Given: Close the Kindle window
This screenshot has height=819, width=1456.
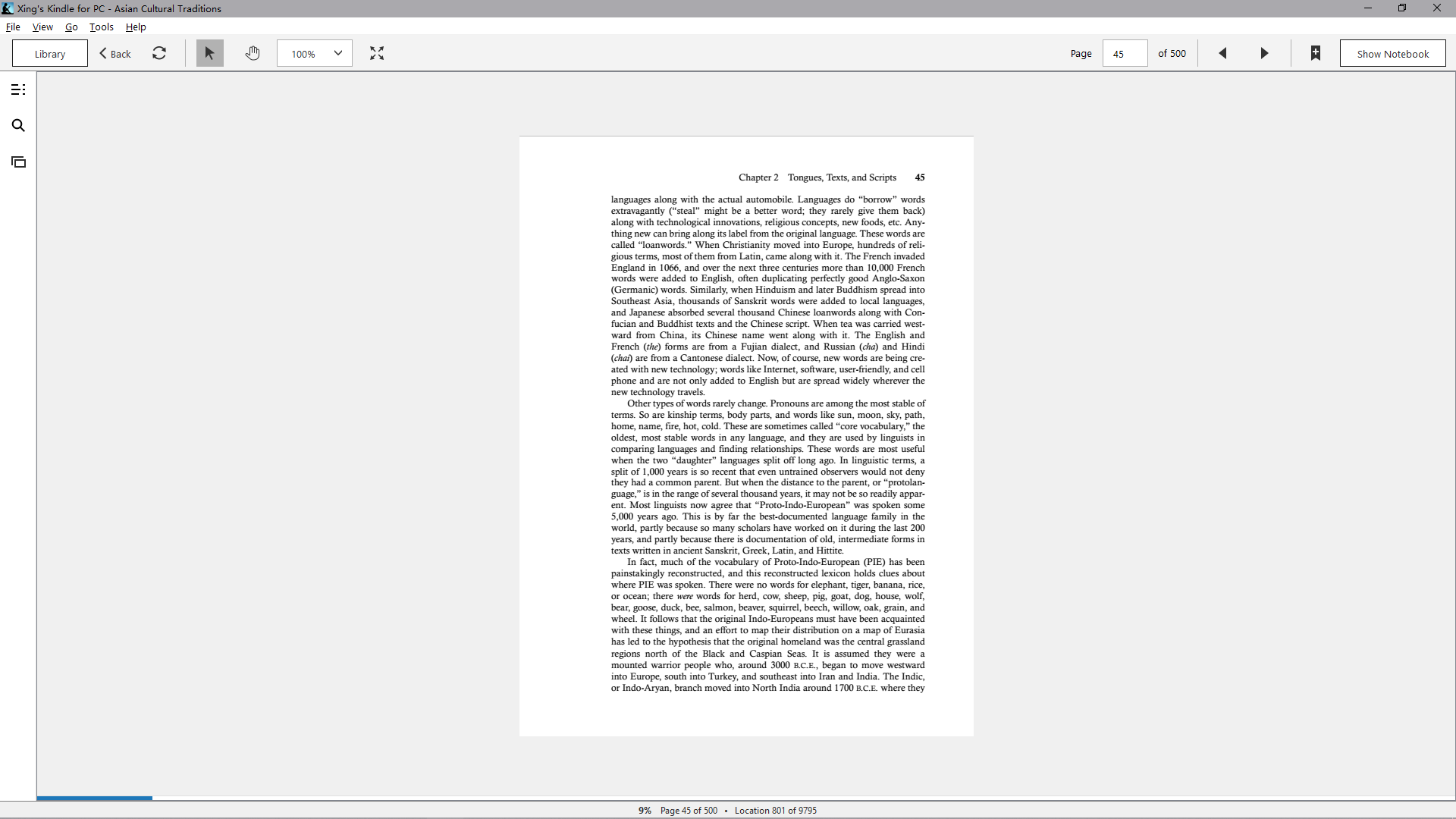Looking at the screenshot, I should pos(1436,8).
